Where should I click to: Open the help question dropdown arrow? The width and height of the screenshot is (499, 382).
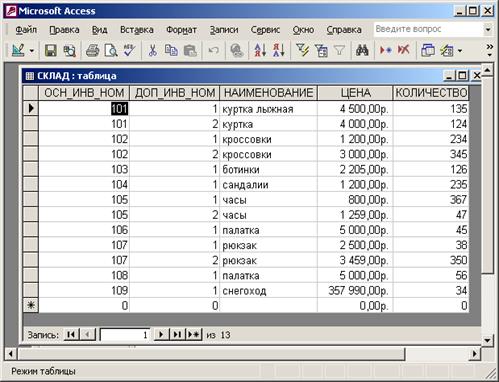pyautogui.click(x=488, y=30)
